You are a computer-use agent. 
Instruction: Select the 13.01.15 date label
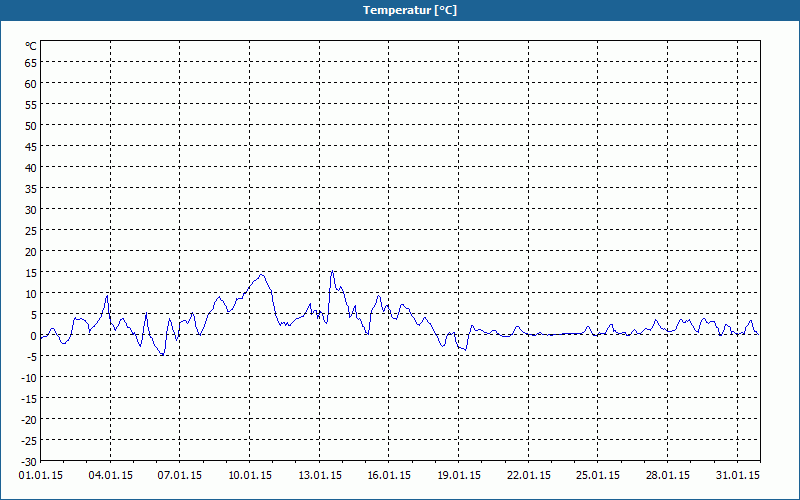(x=319, y=476)
